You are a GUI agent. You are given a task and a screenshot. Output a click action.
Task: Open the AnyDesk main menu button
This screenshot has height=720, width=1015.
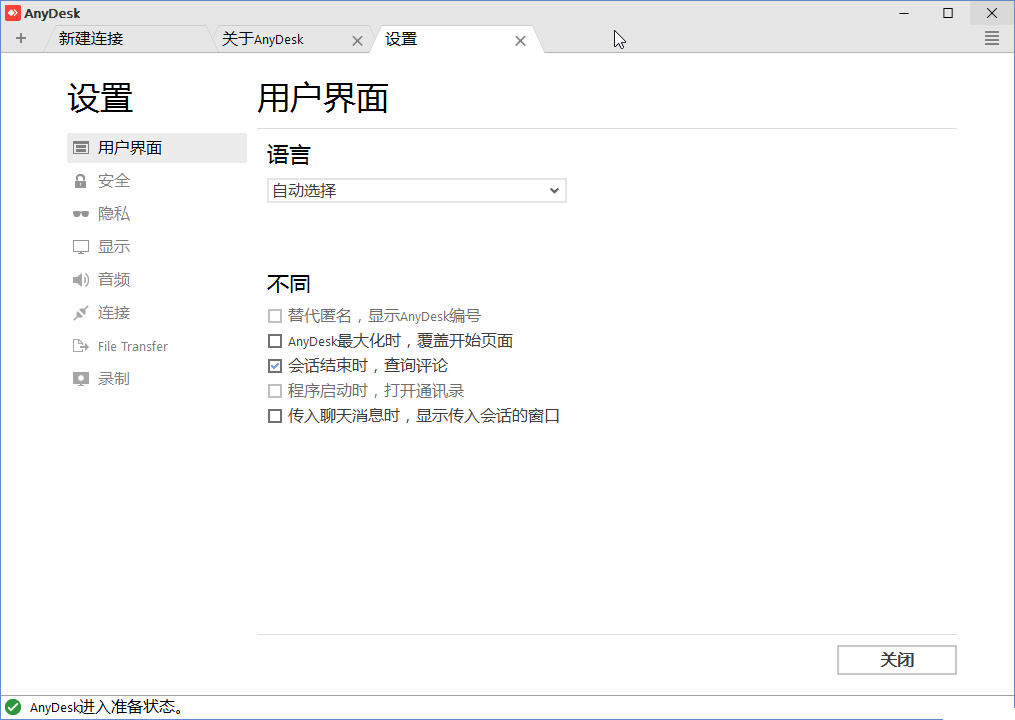(x=992, y=38)
